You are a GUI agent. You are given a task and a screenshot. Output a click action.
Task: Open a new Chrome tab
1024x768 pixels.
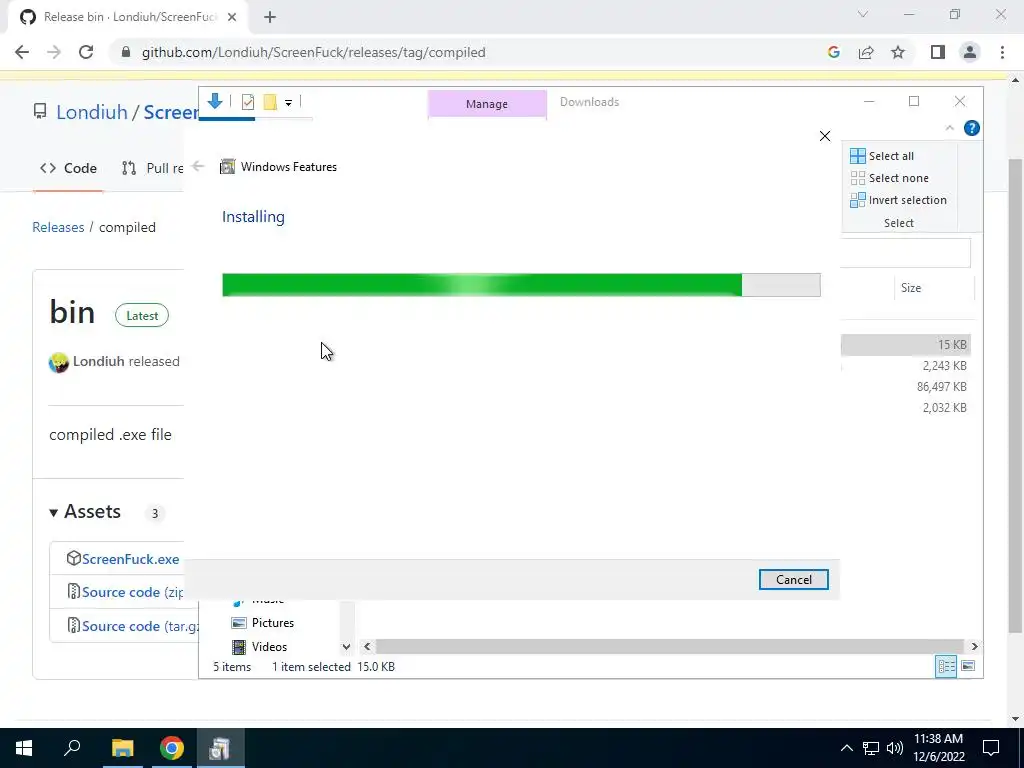270,17
